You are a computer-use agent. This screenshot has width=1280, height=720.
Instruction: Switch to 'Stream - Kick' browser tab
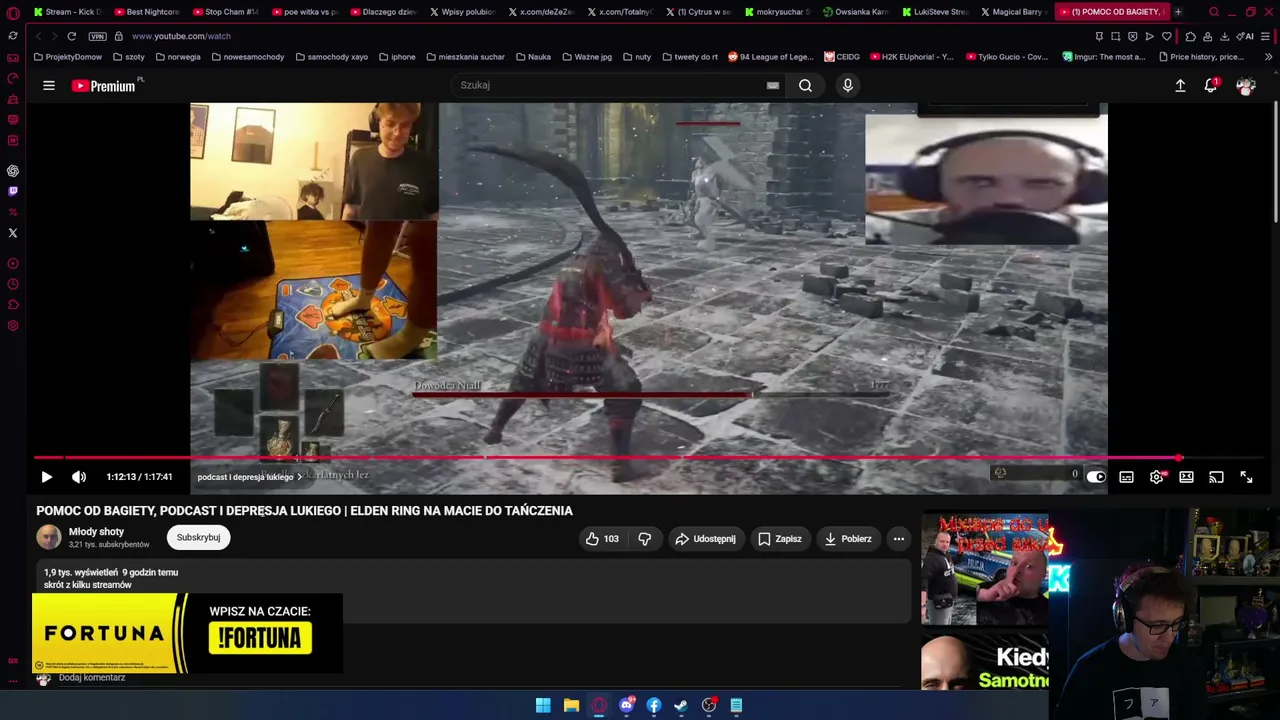coord(66,12)
